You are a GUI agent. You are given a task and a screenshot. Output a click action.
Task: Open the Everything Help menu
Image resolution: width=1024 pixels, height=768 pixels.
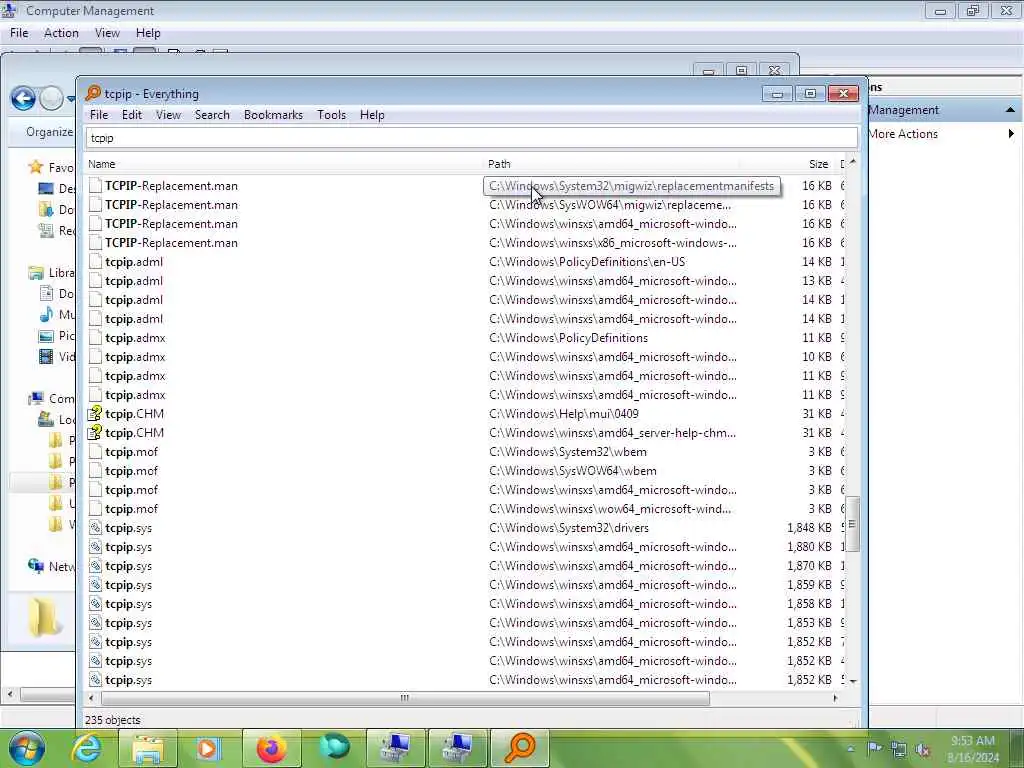(372, 115)
